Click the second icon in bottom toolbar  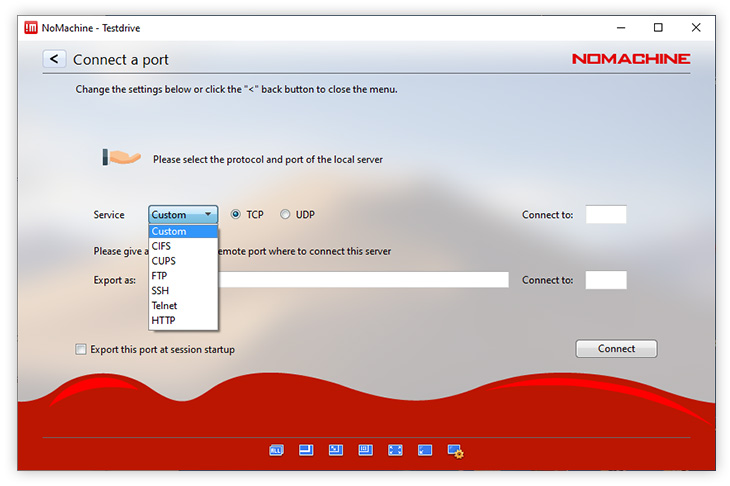[306, 451]
